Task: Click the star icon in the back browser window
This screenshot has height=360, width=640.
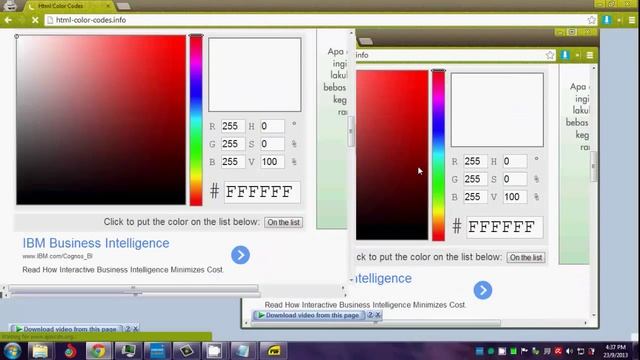Action: (550, 55)
